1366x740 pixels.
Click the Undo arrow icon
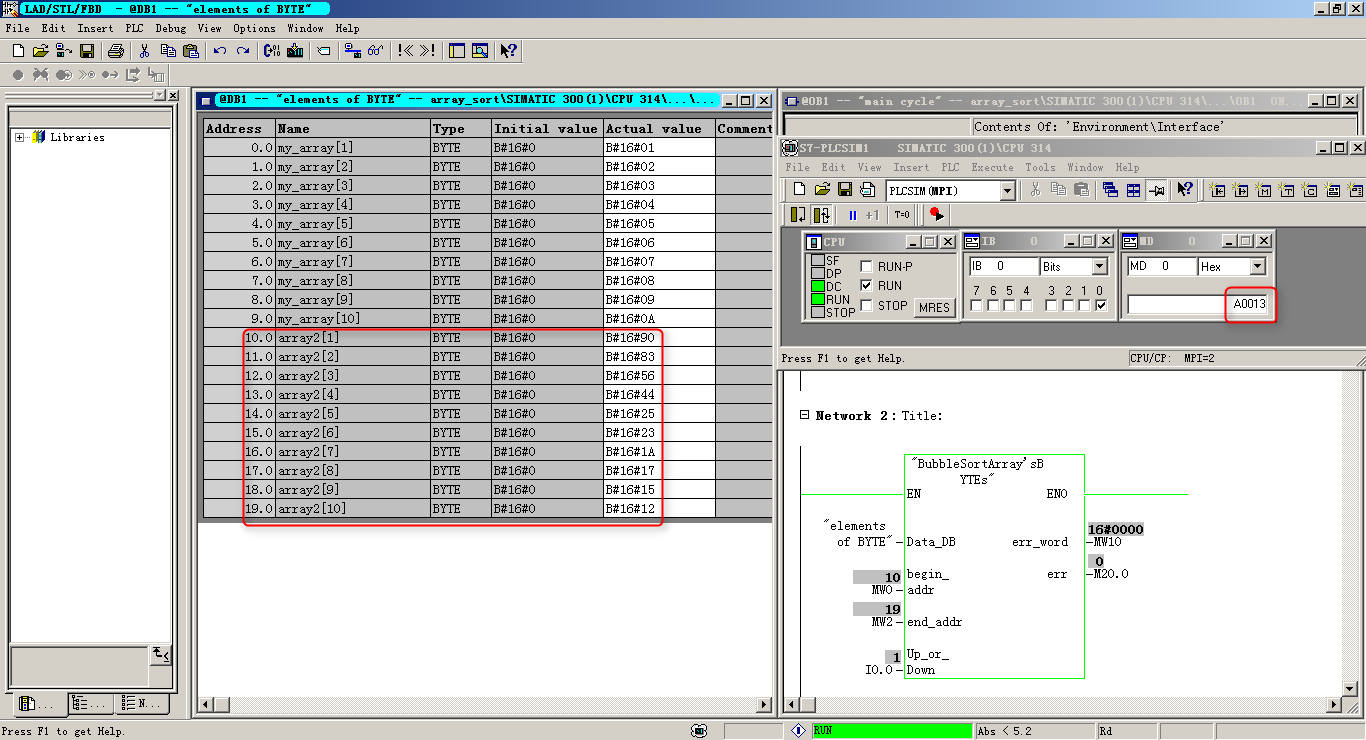220,51
